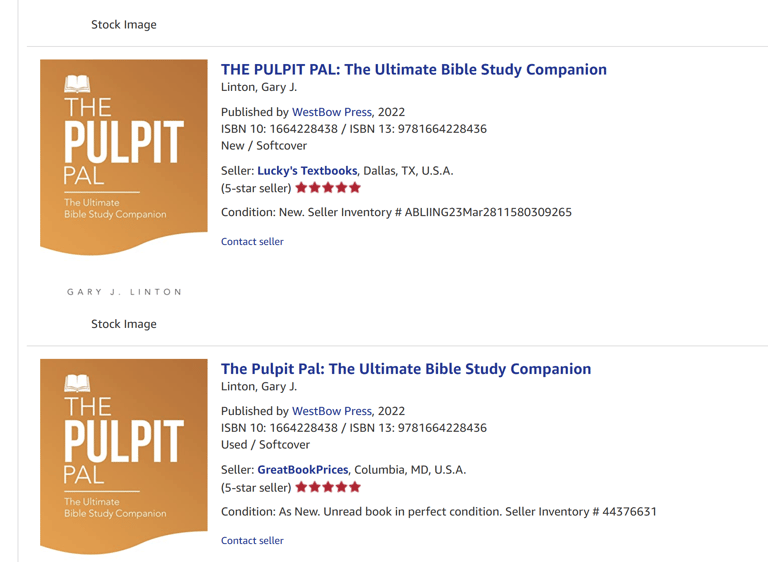This screenshot has height=562, width=768.
Task: Click the first star beside Lucky's Textbooks rating
Action: pyautogui.click(x=302, y=187)
